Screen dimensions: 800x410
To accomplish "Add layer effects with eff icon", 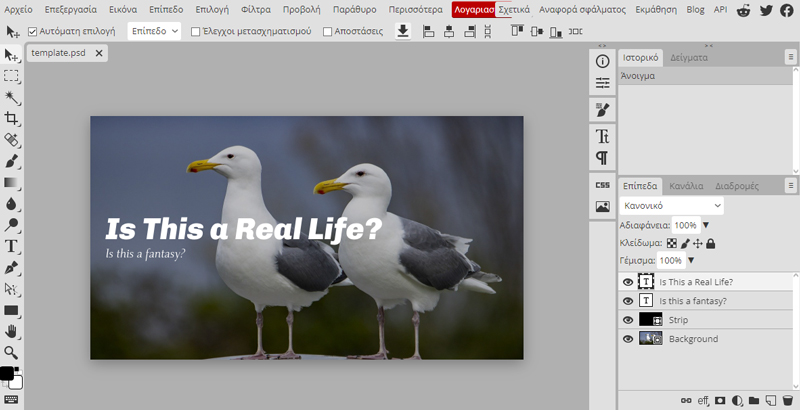I will click(703, 400).
